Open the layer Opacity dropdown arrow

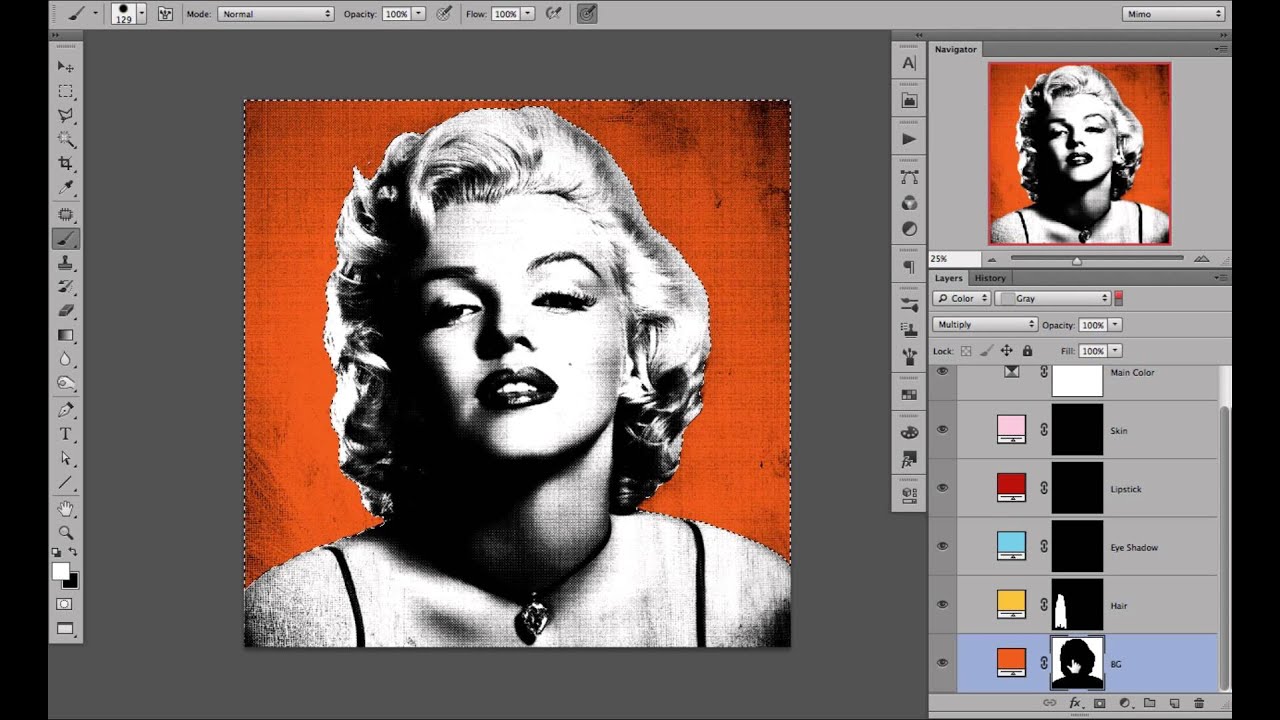click(1116, 325)
